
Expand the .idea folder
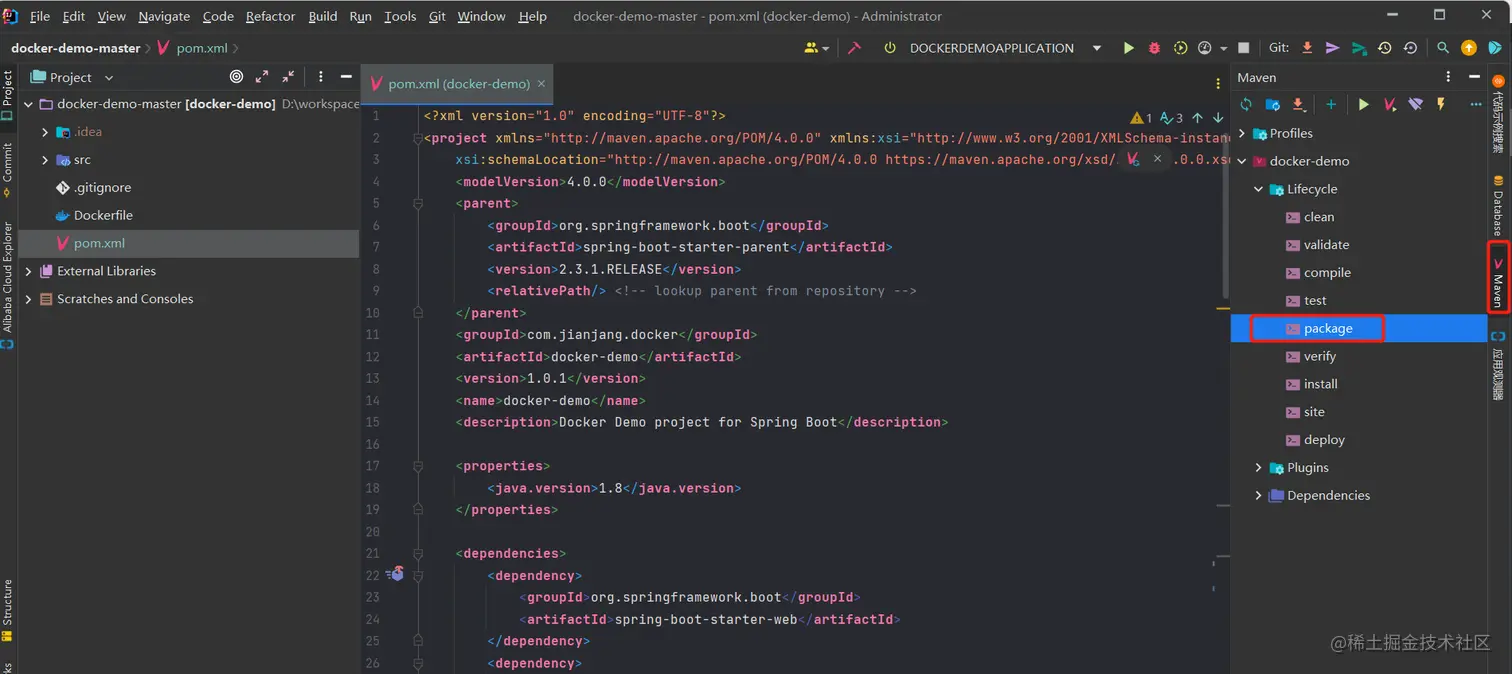[x=45, y=132]
